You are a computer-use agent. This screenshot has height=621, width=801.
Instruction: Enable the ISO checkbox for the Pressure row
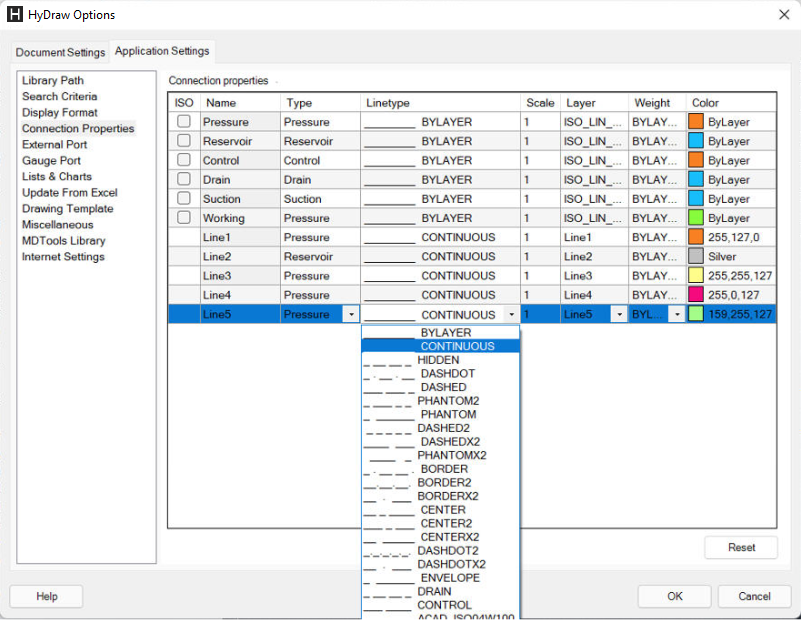click(x=184, y=121)
